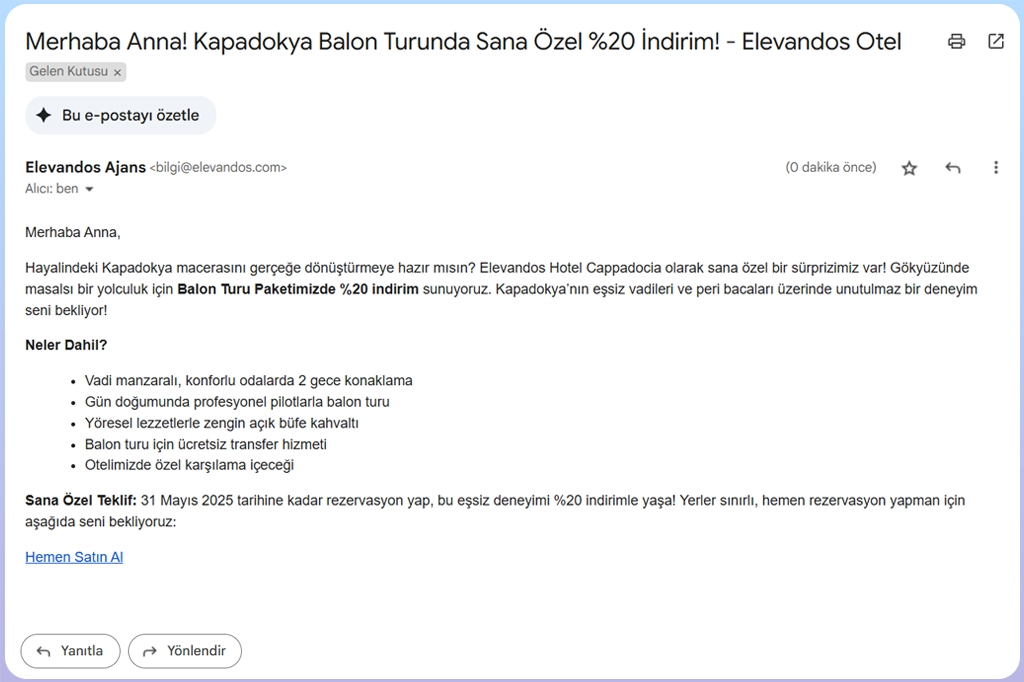Image resolution: width=1024 pixels, height=682 pixels.
Task: Click the bold Balon Turu Paketimizde %20 indirim text
Action: point(298,289)
